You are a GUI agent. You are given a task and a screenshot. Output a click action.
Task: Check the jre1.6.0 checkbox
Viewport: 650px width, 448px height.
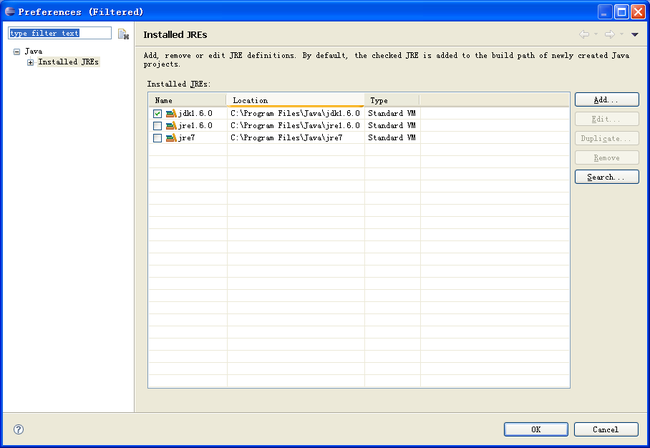tap(157, 126)
